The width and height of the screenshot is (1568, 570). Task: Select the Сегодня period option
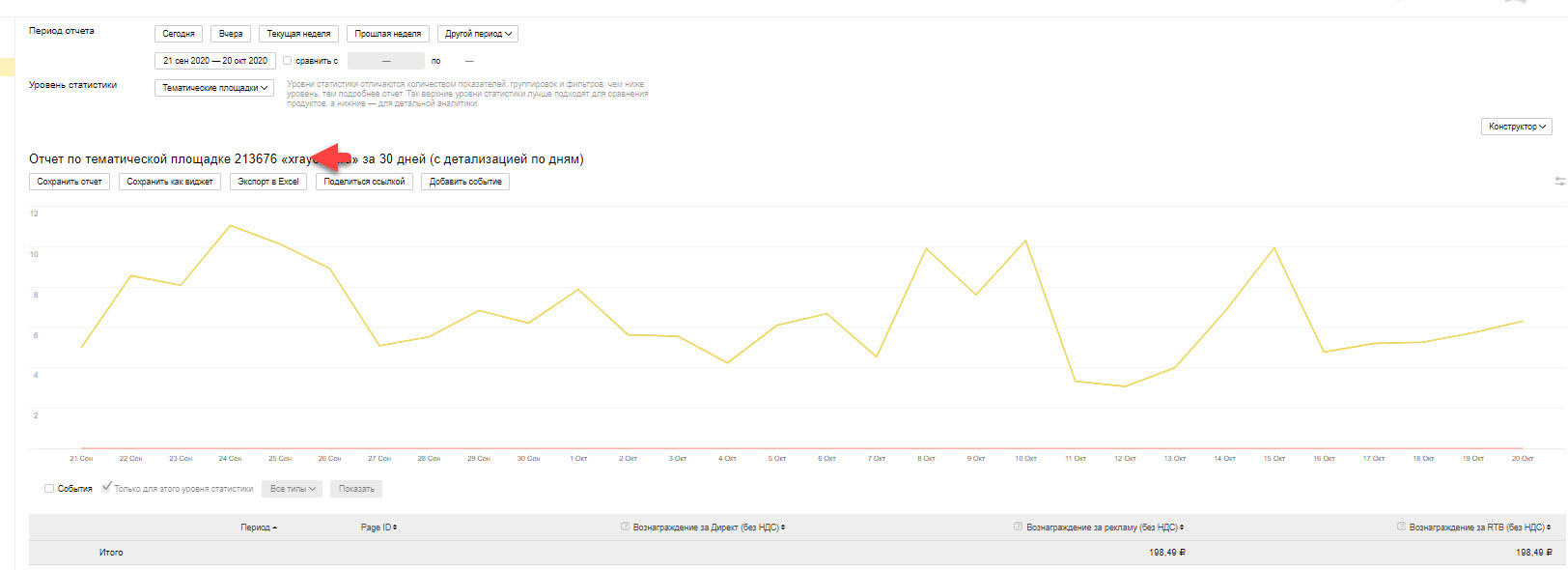(179, 34)
